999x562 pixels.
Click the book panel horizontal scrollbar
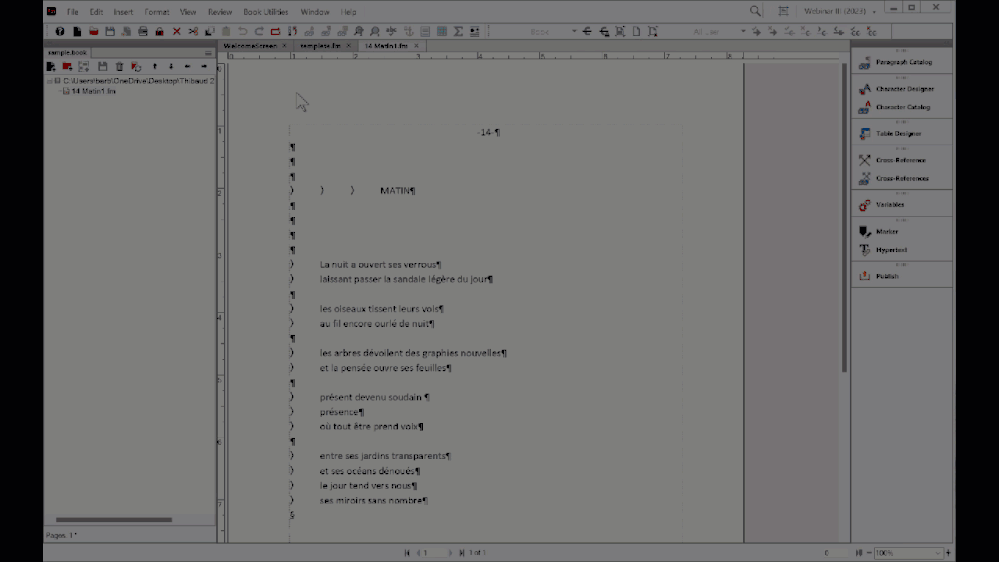point(114,520)
